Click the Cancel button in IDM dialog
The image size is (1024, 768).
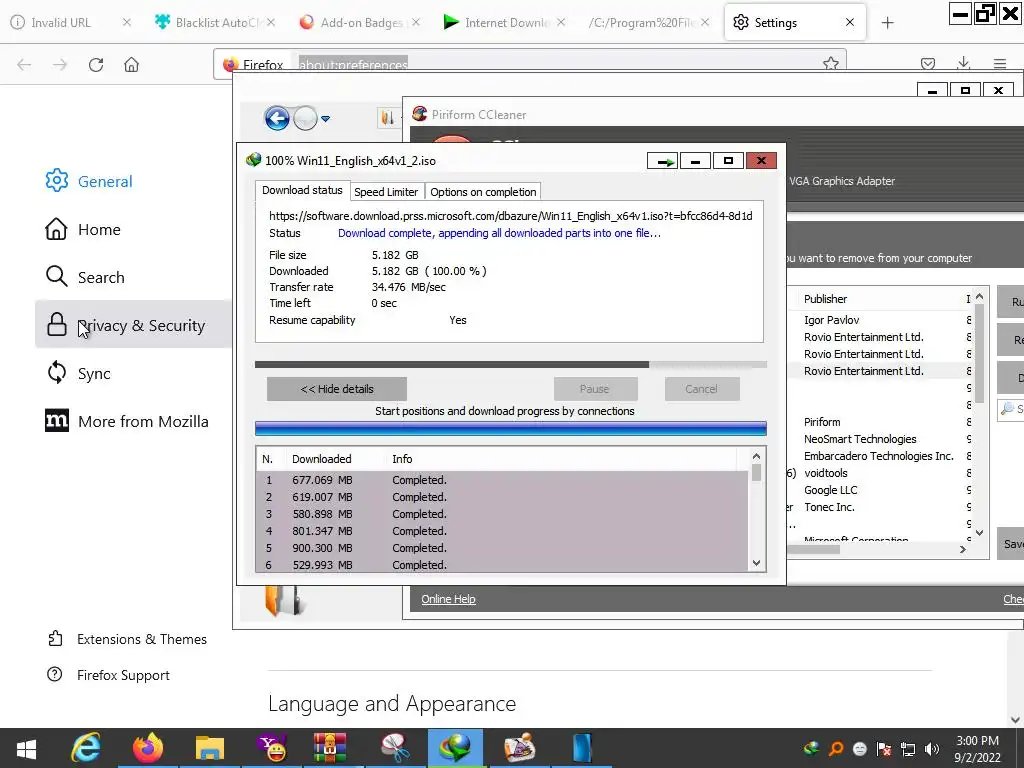click(x=702, y=389)
